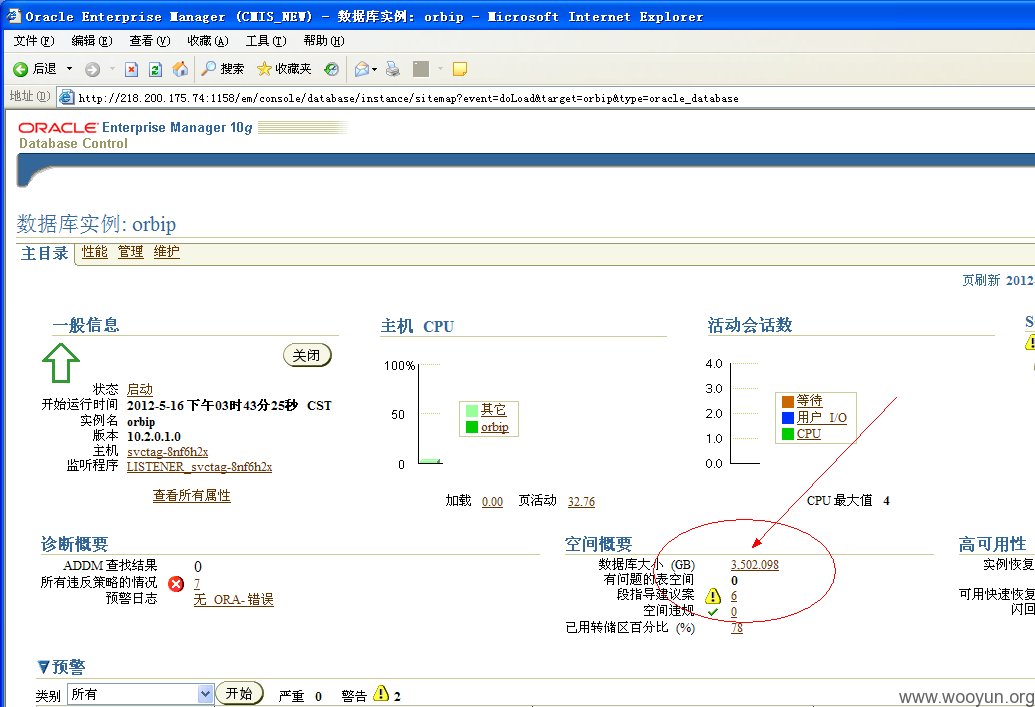Click the Forward arrow icon
The height and width of the screenshot is (707, 1035).
click(x=92, y=69)
